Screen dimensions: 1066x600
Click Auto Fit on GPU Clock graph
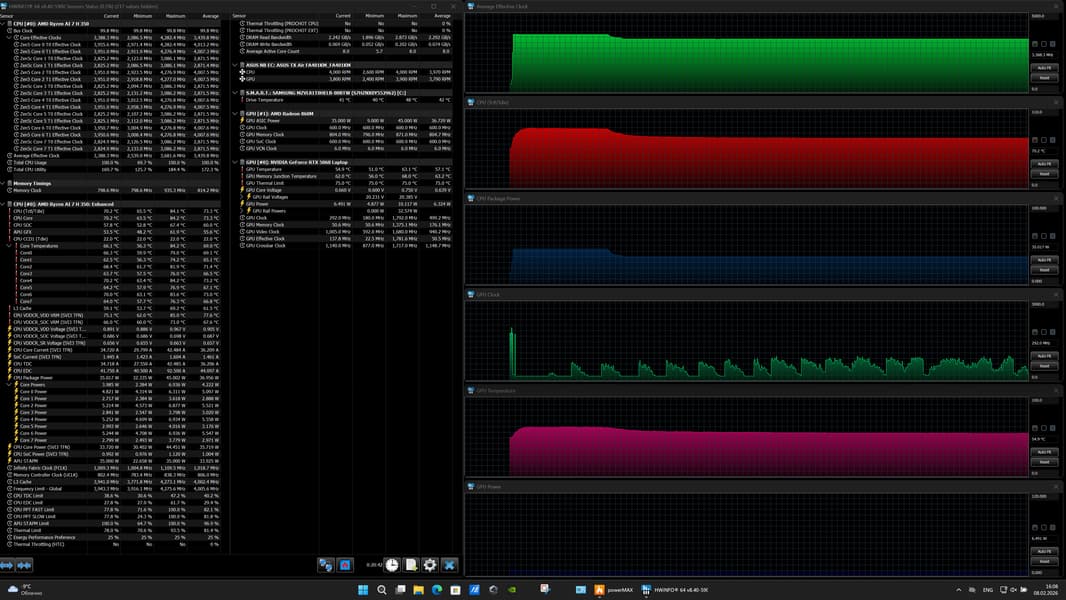point(1044,356)
